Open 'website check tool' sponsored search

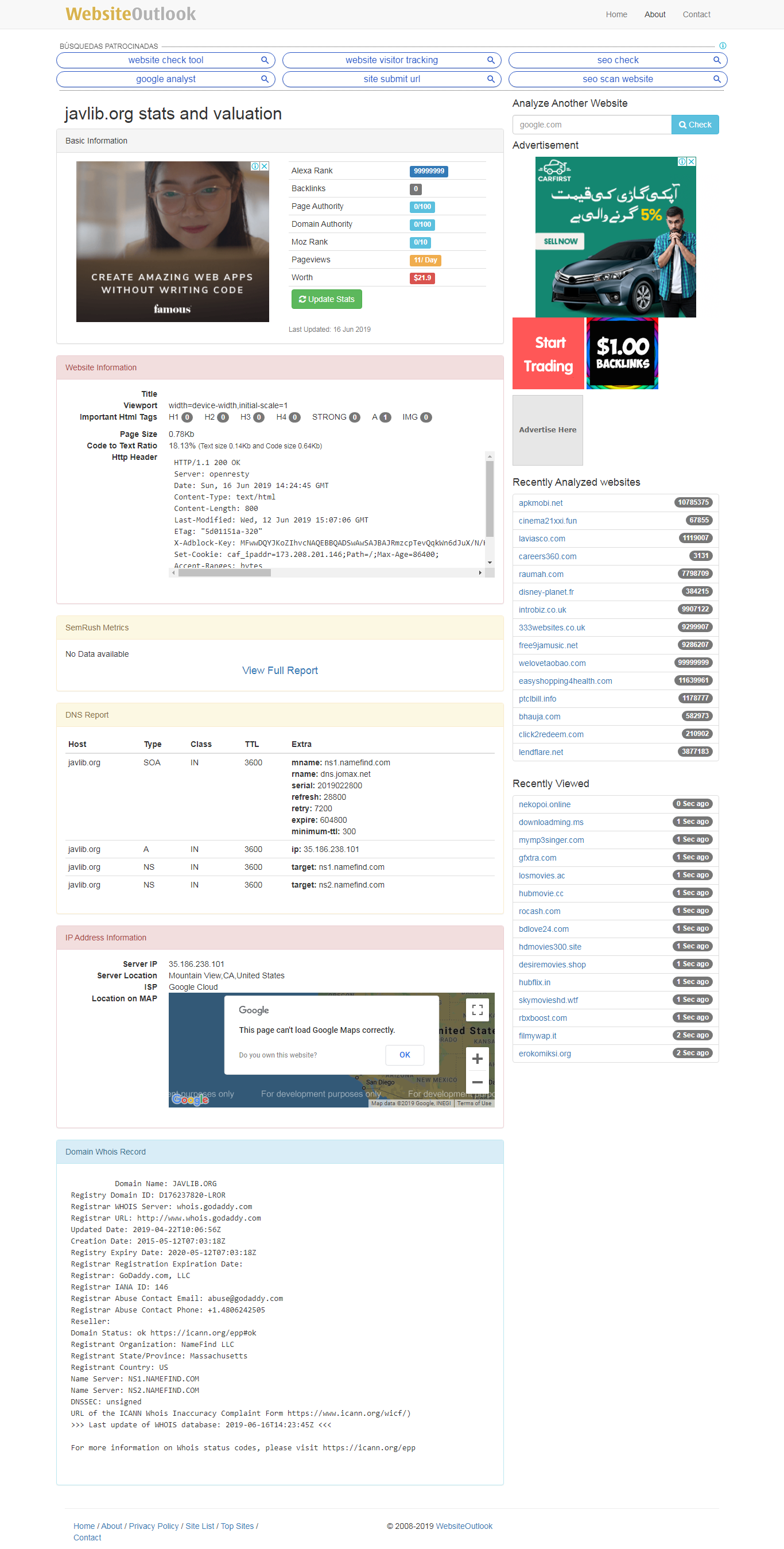point(166,60)
